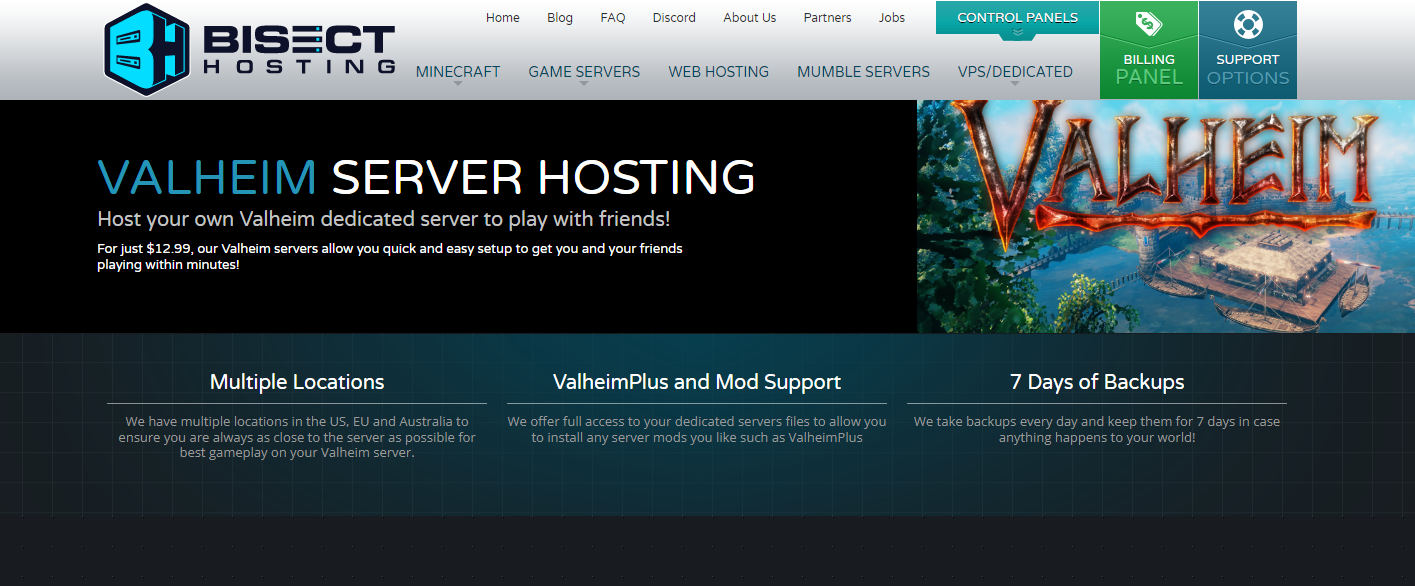Viewport: 1415px width, 586px height.
Task: Click "Host your own Valheim dedicated server" subtitle
Action: point(383,219)
